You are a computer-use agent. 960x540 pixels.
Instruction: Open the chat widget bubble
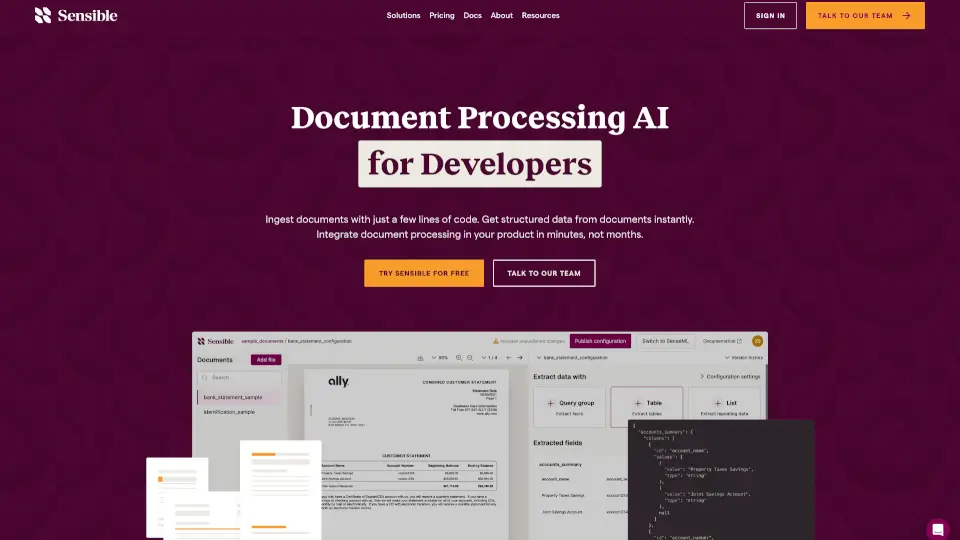click(x=937, y=529)
